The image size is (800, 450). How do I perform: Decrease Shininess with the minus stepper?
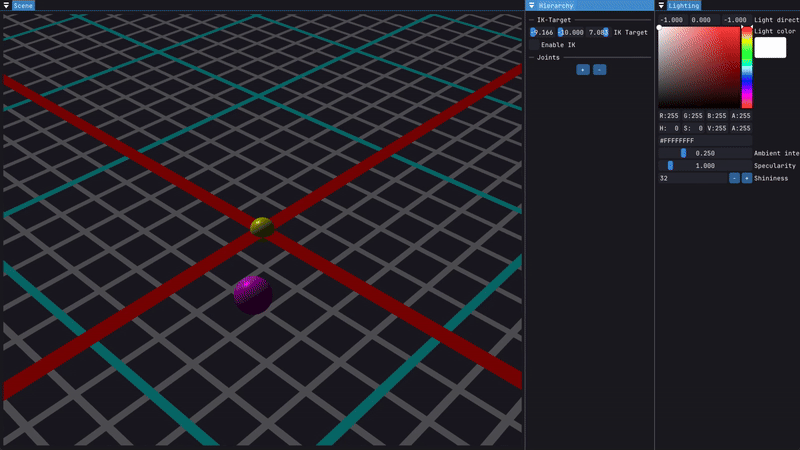coord(734,178)
